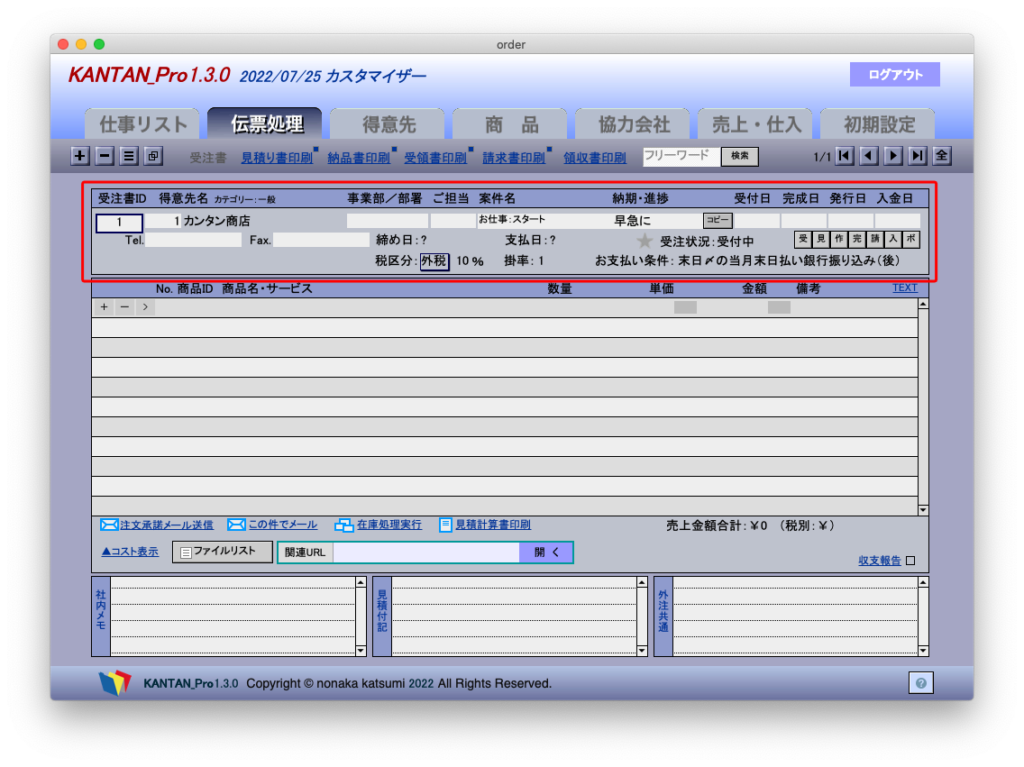Click the row right-chevron icon
1024x767 pixels.
(x=146, y=307)
